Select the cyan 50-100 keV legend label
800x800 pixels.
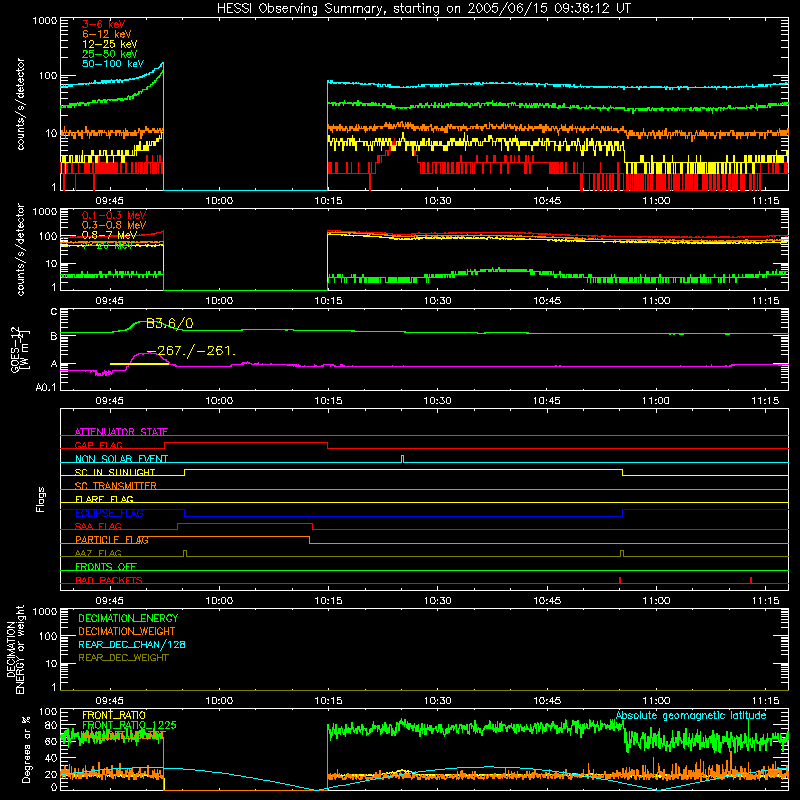[x=113, y=64]
